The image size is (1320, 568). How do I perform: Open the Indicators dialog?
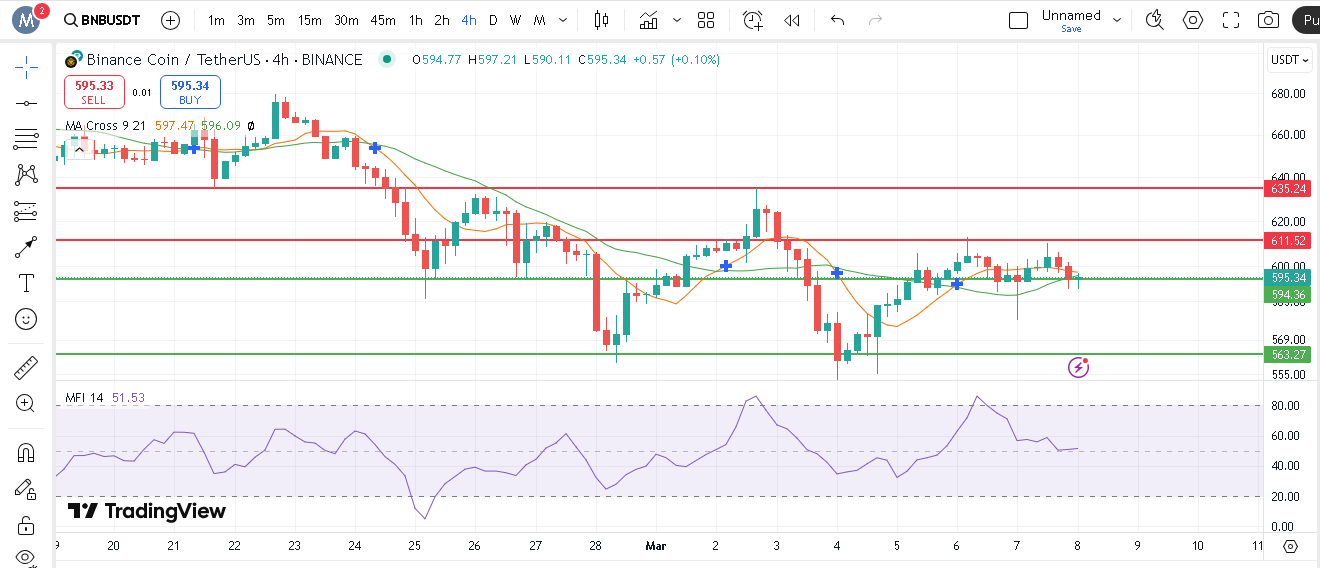649,20
